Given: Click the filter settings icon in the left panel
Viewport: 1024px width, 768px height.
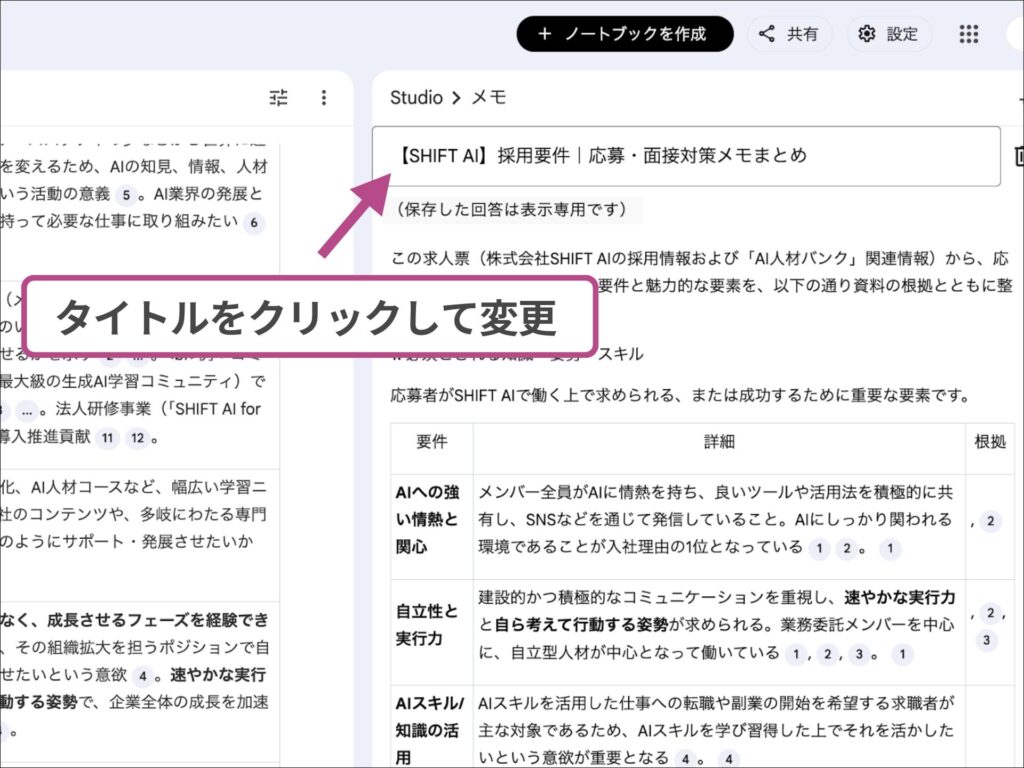Looking at the screenshot, I should click(278, 97).
